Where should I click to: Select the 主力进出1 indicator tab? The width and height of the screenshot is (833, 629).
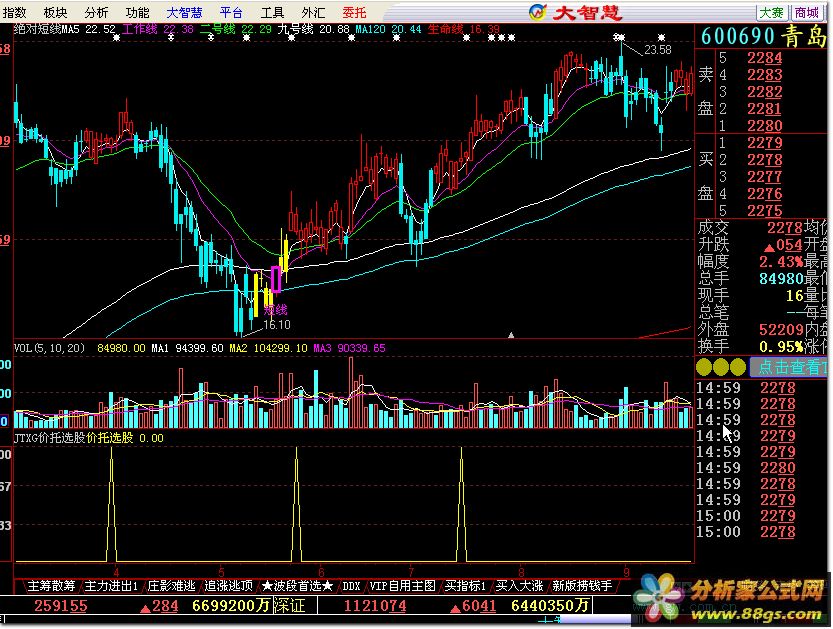click(x=111, y=586)
